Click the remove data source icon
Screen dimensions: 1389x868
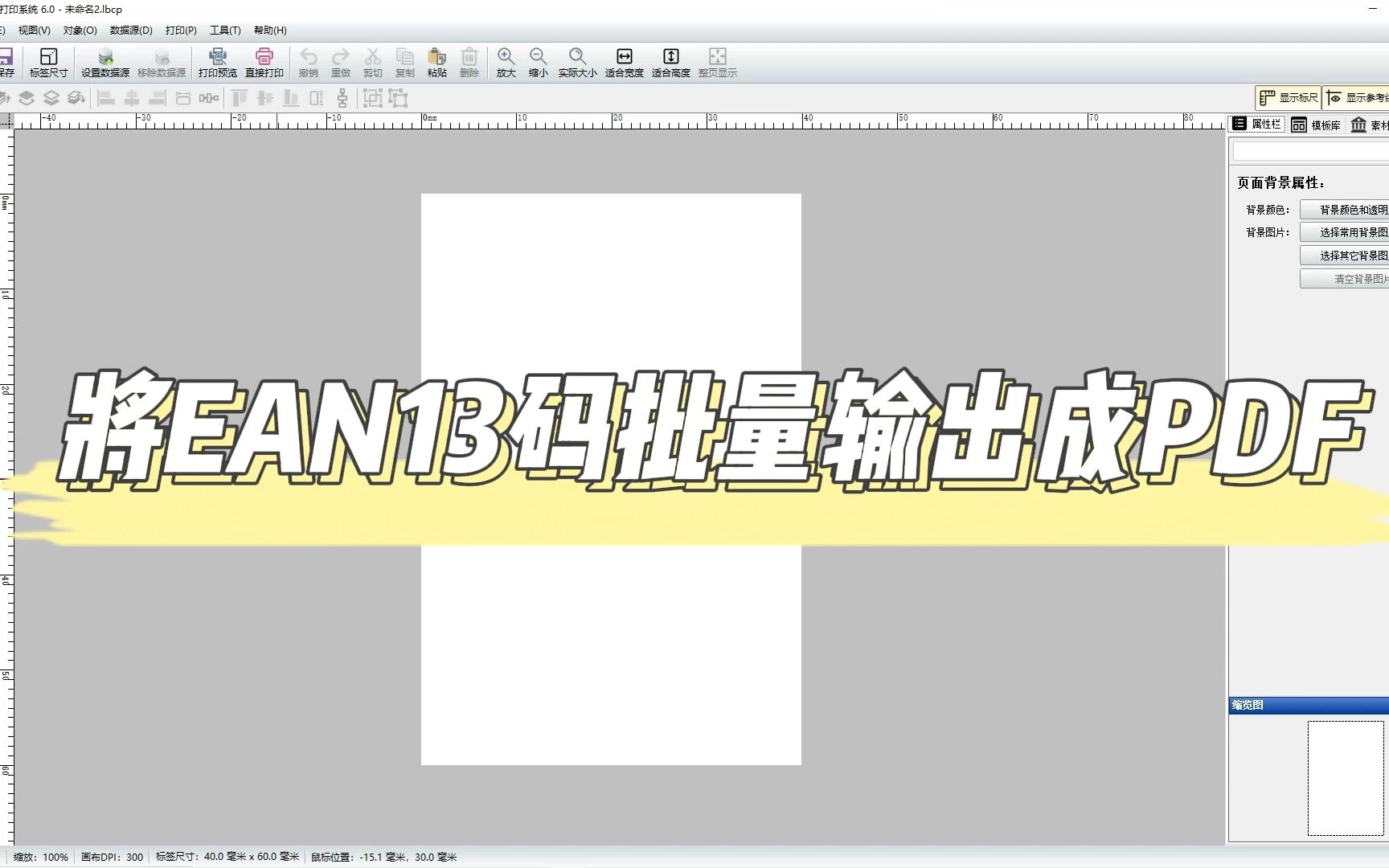click(162, 62)
